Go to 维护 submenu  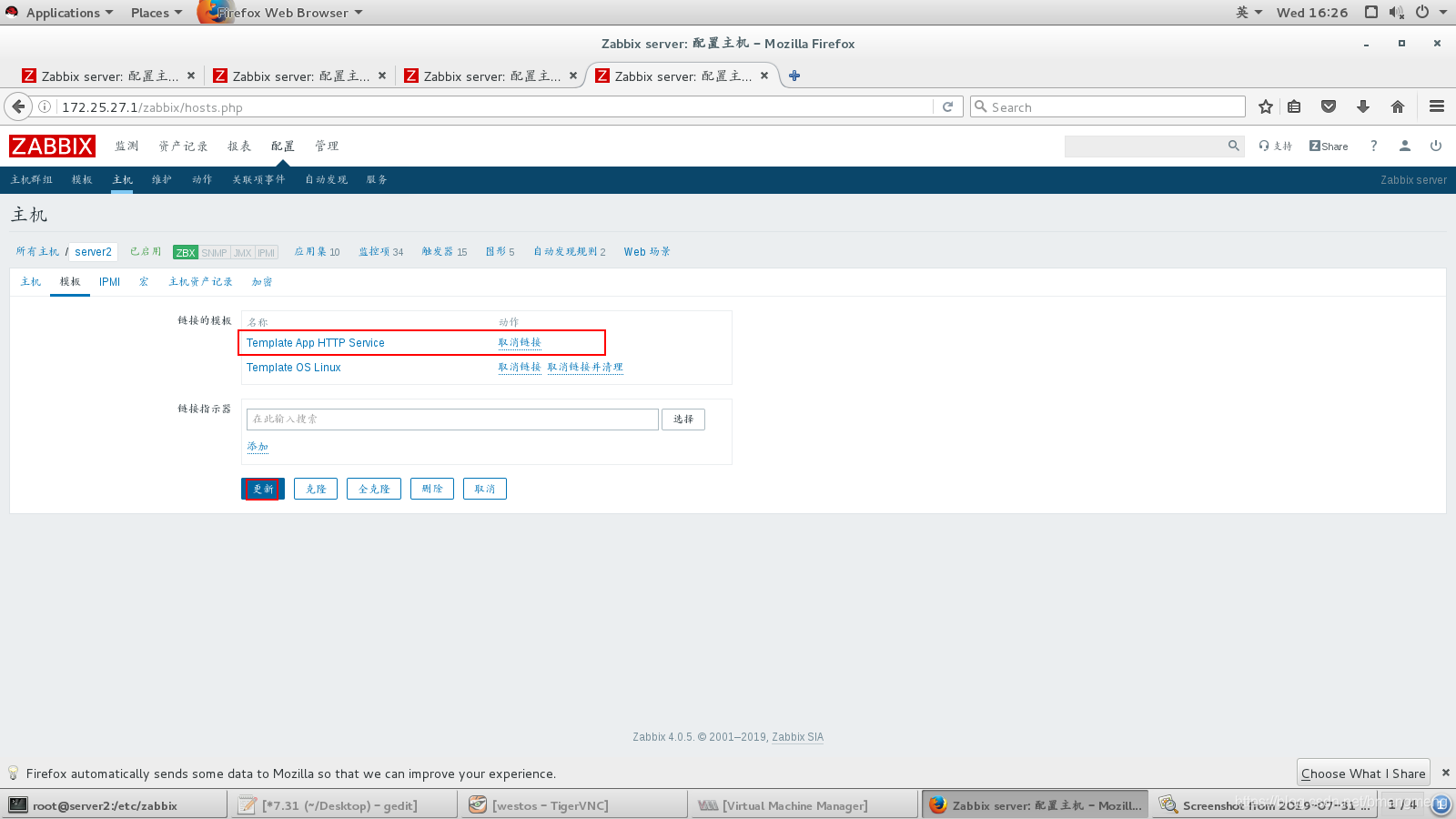click(x=162, y=179)
